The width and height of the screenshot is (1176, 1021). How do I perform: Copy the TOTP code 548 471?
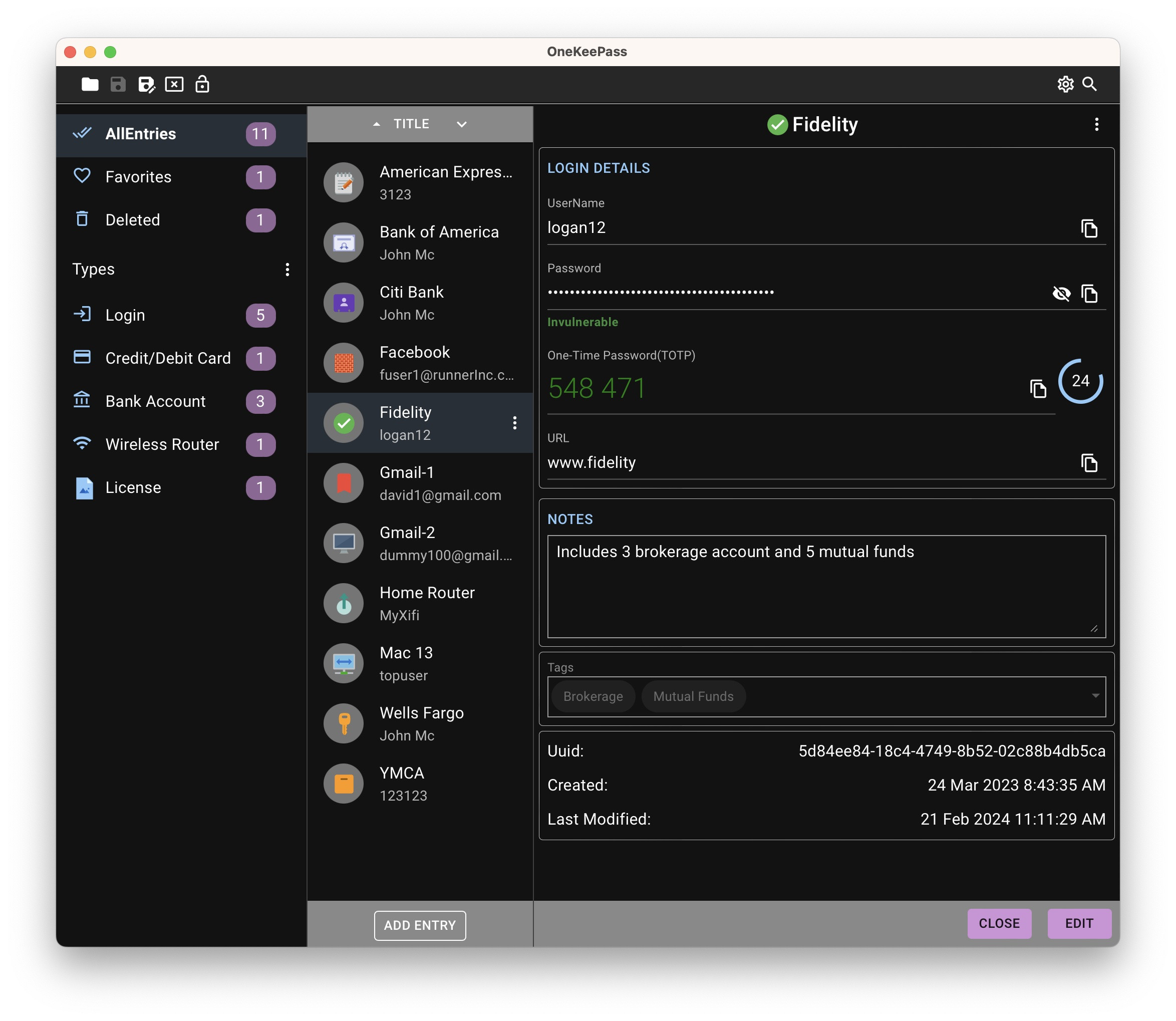(1038, 389)
